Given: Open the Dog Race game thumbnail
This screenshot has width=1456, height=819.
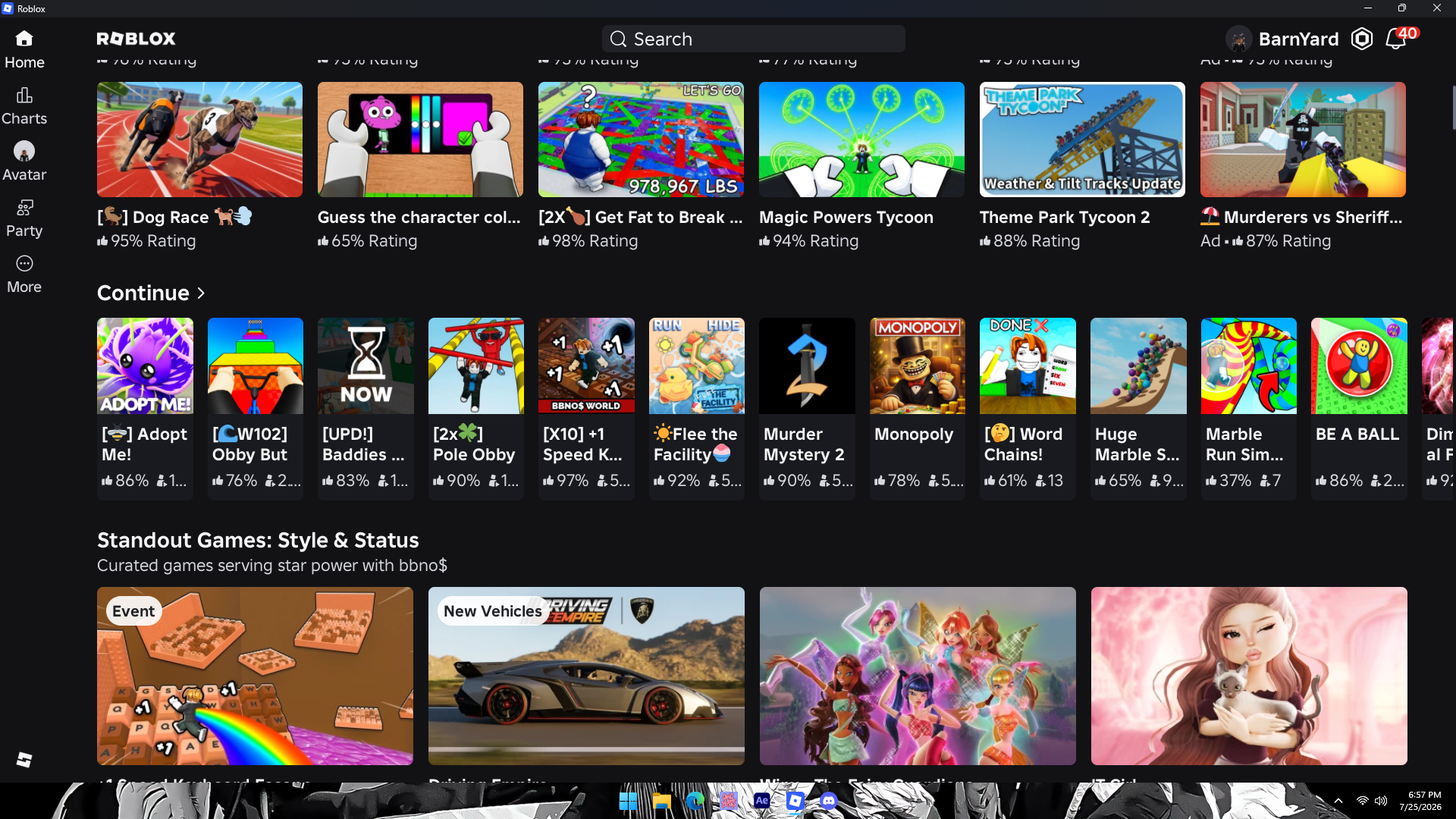Looking at the screenshot, I should (199, 140).
